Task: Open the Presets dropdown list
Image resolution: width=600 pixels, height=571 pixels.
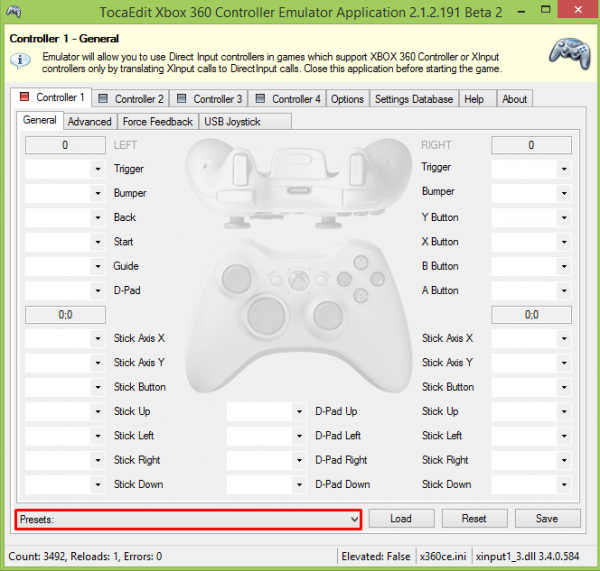Action: pyautogui.click(x=188, y=519)
